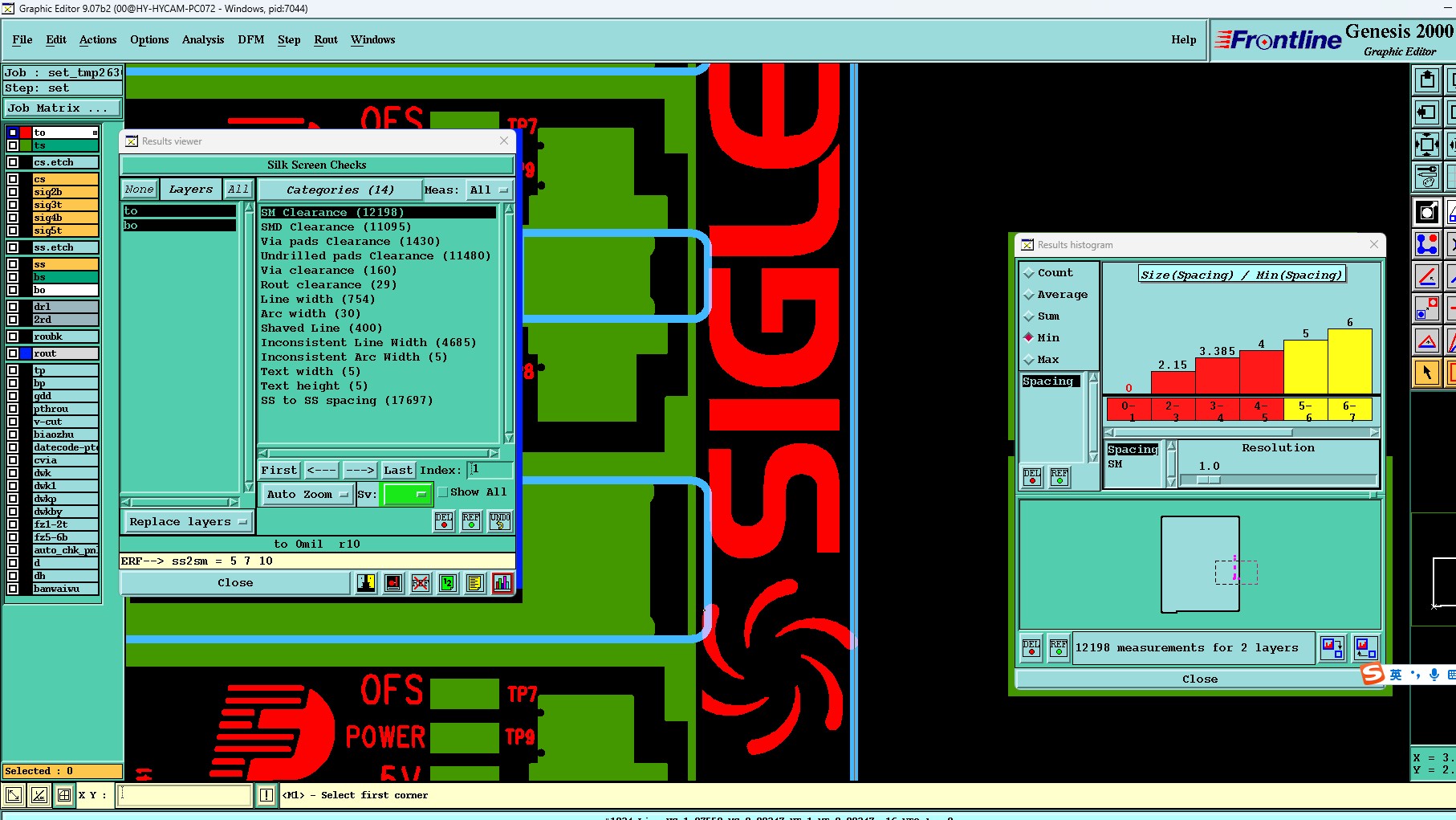
Task: Click the Resolution slider handle
Action: pyautogui.click(x=1209, y=480)
